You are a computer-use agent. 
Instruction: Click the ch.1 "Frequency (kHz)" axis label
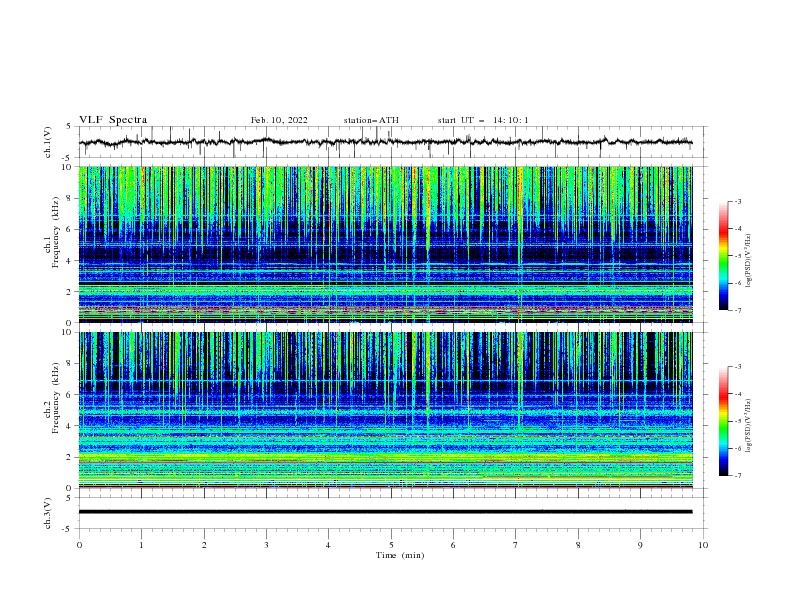55,233
